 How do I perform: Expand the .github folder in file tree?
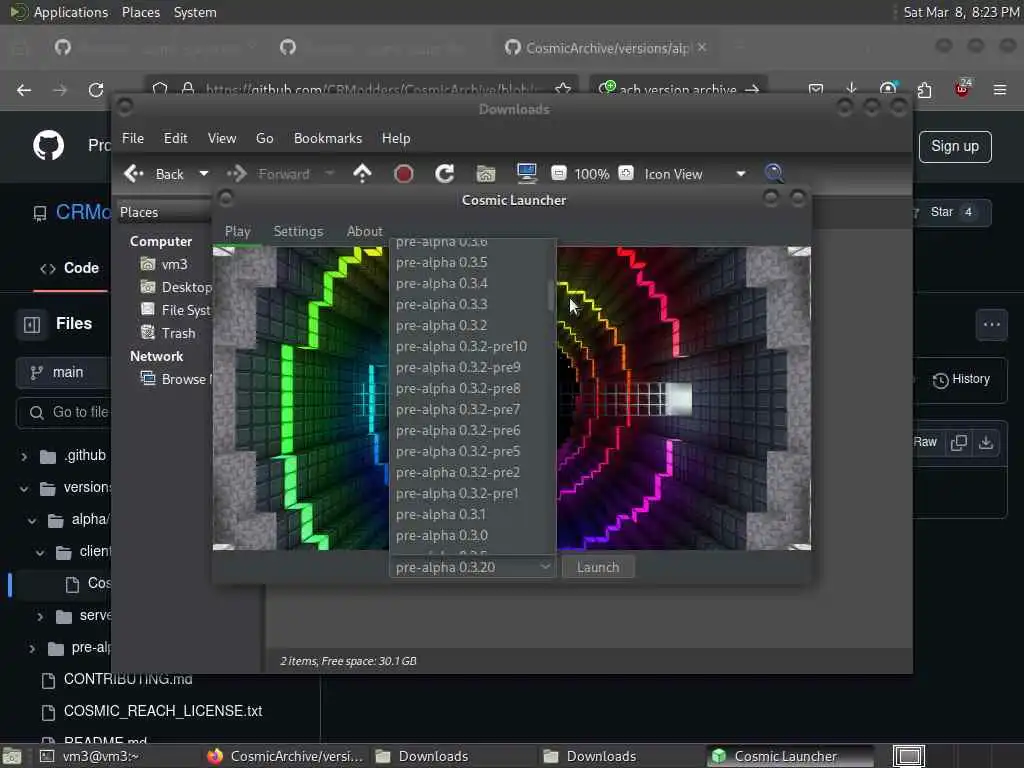(24, 456)
